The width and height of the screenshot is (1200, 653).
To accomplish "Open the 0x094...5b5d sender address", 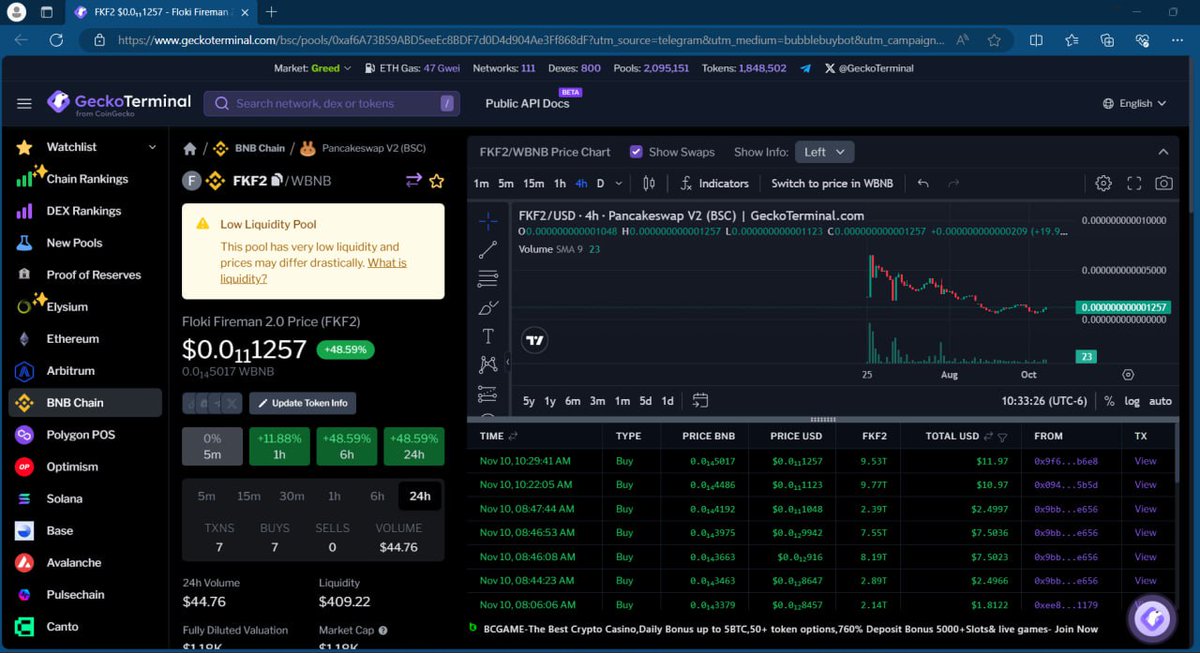I will [1066, 485].
